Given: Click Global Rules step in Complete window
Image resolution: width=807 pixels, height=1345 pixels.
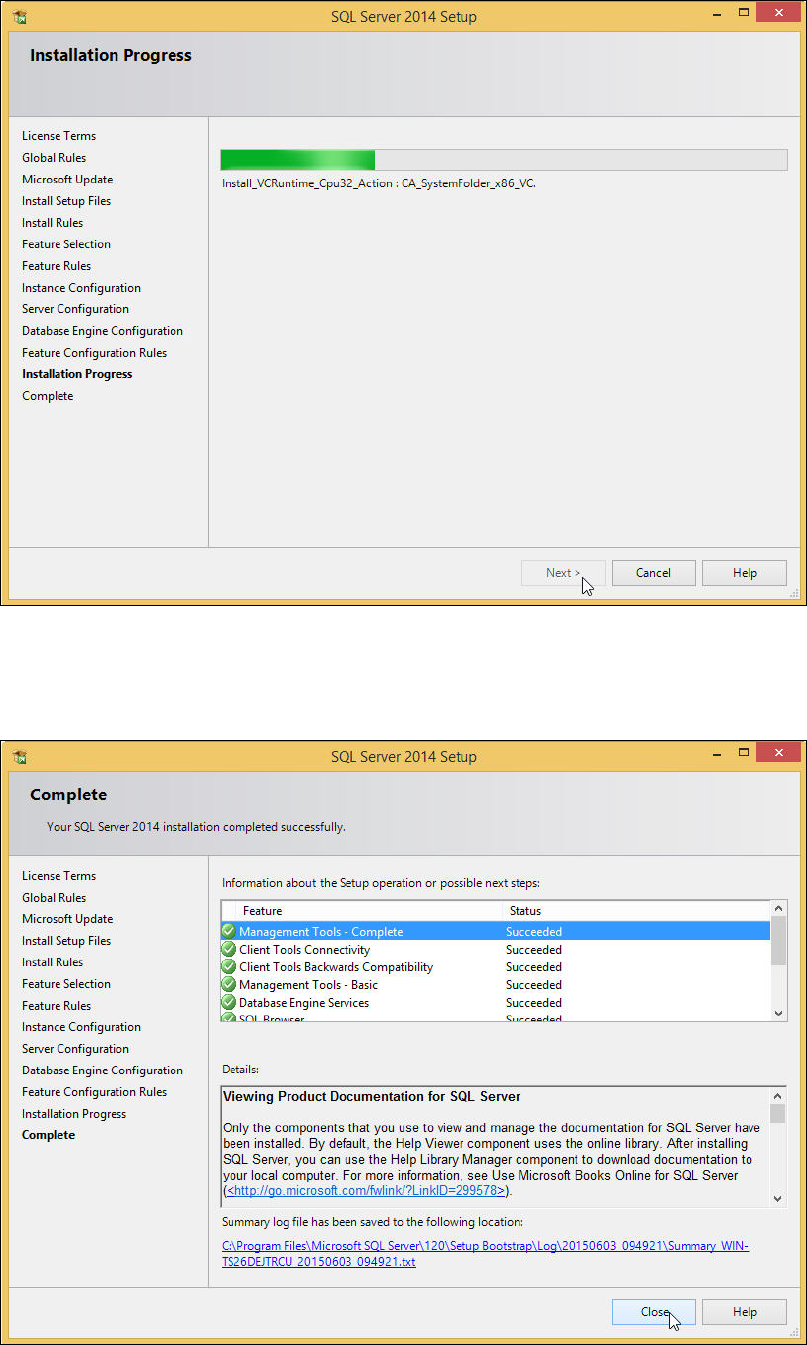Looking at the screenshot, I should [x=54, y=898].
